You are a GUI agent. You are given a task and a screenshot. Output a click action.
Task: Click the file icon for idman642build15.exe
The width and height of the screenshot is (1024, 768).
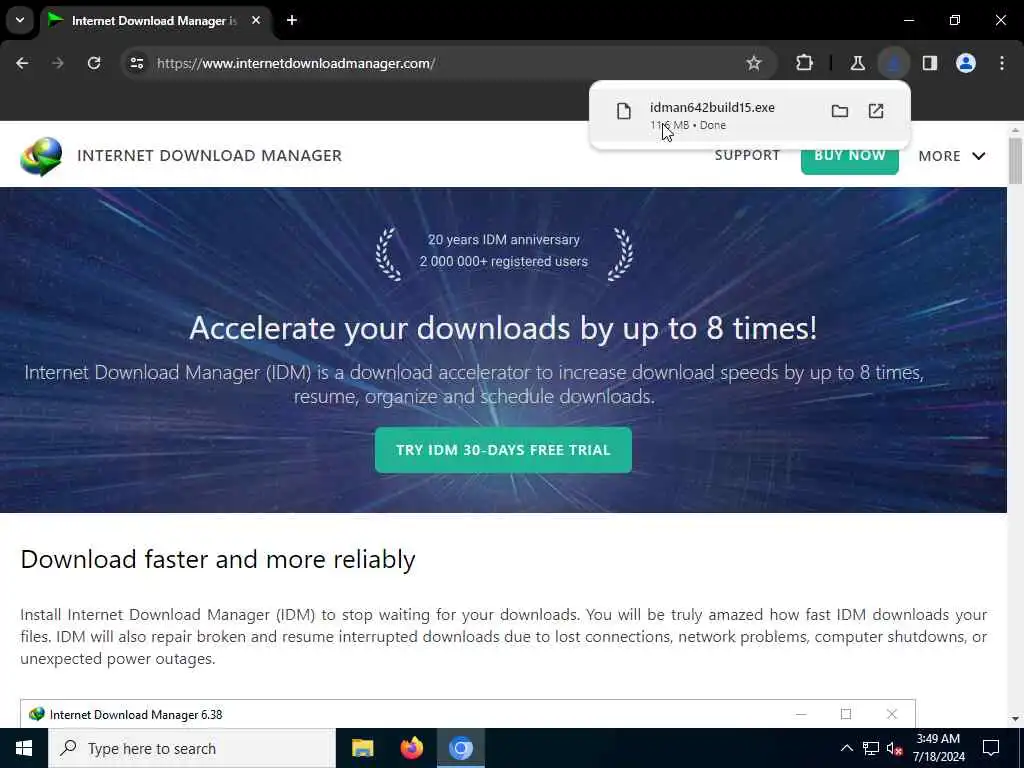(624, 112)
